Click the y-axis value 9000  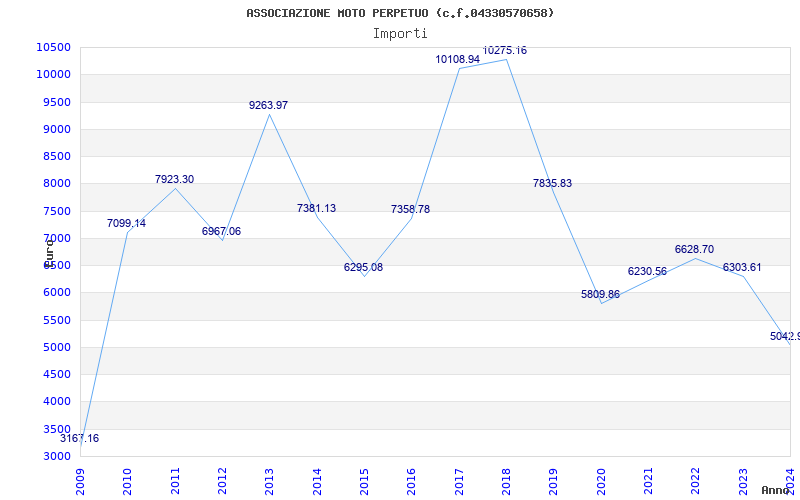pyautogui.click(x=56, y=129)
